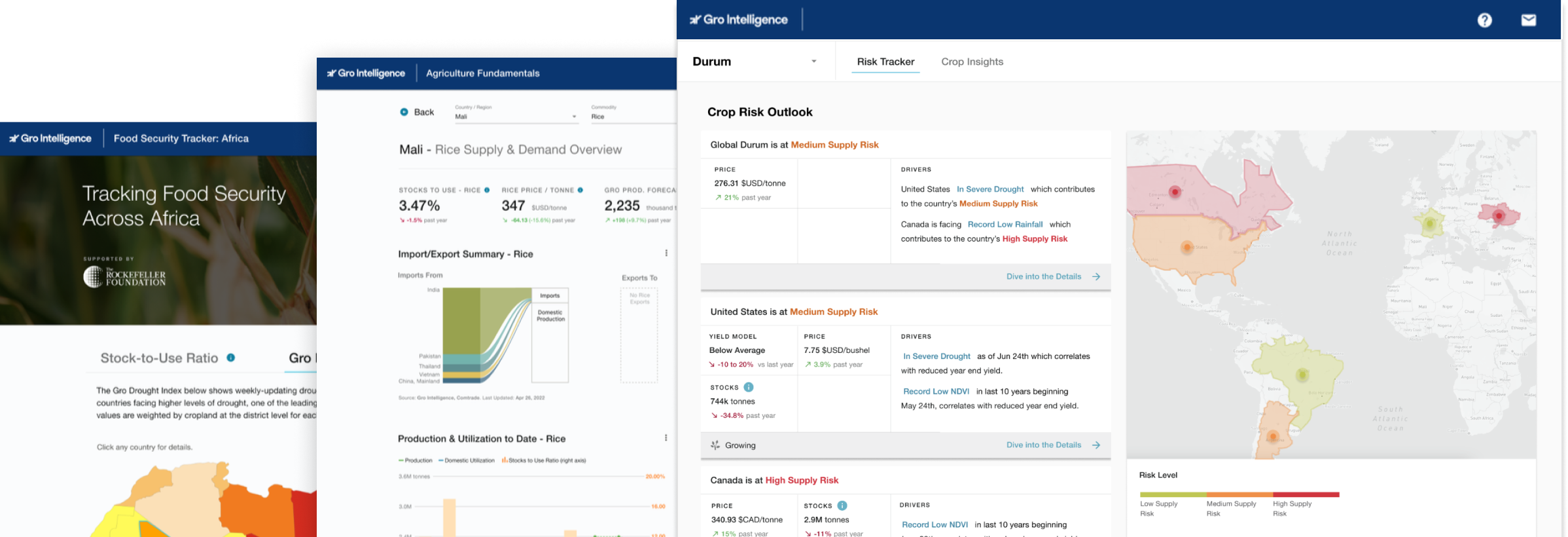Image resolution: width=1568 pixels, height=537 pixels.
Task: Toggle Production series in chart legend
Action: tap(416, 460)
